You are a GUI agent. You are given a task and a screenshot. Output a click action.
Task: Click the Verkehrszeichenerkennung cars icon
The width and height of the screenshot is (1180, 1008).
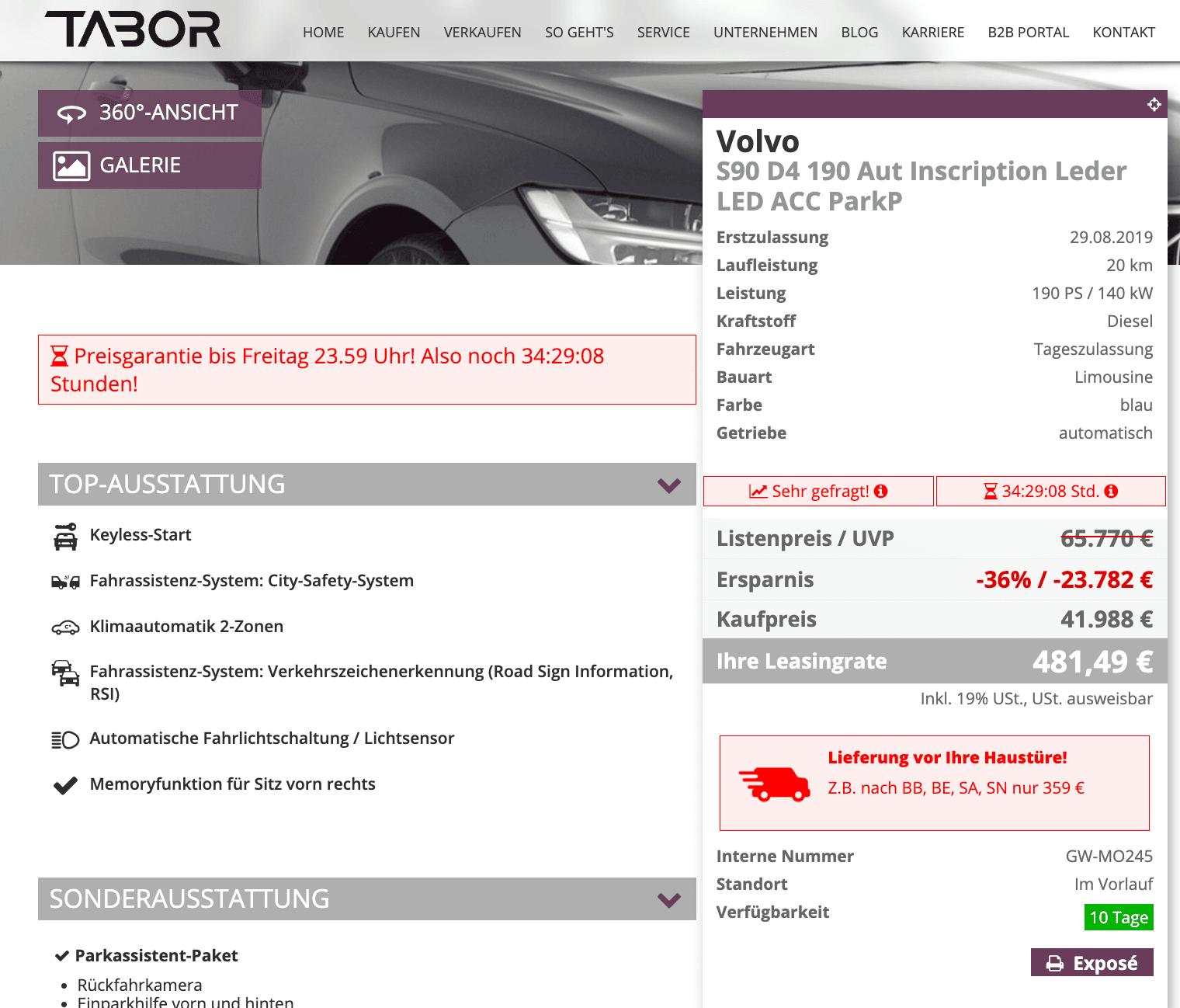pos(65,673)
